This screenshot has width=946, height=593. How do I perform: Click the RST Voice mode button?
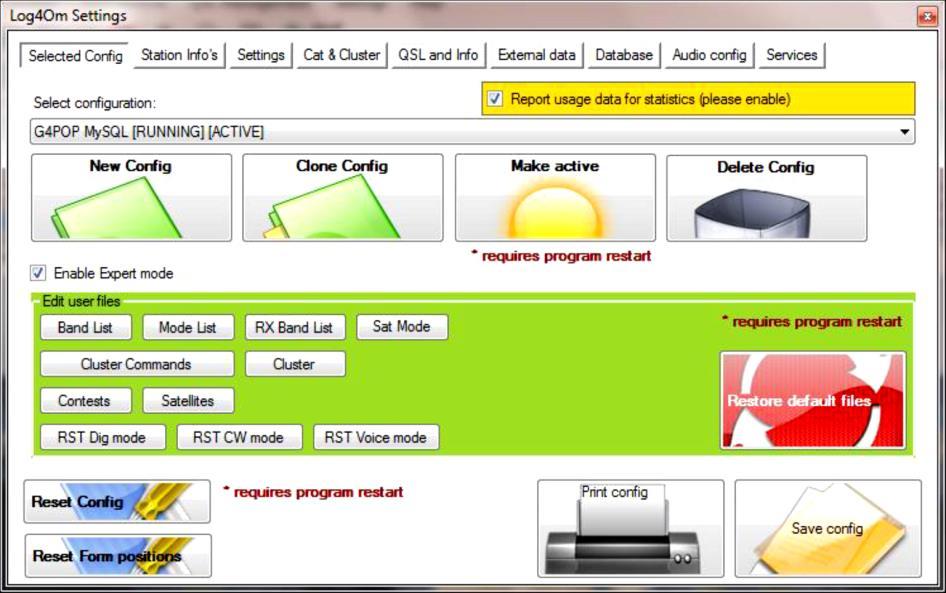376,437
